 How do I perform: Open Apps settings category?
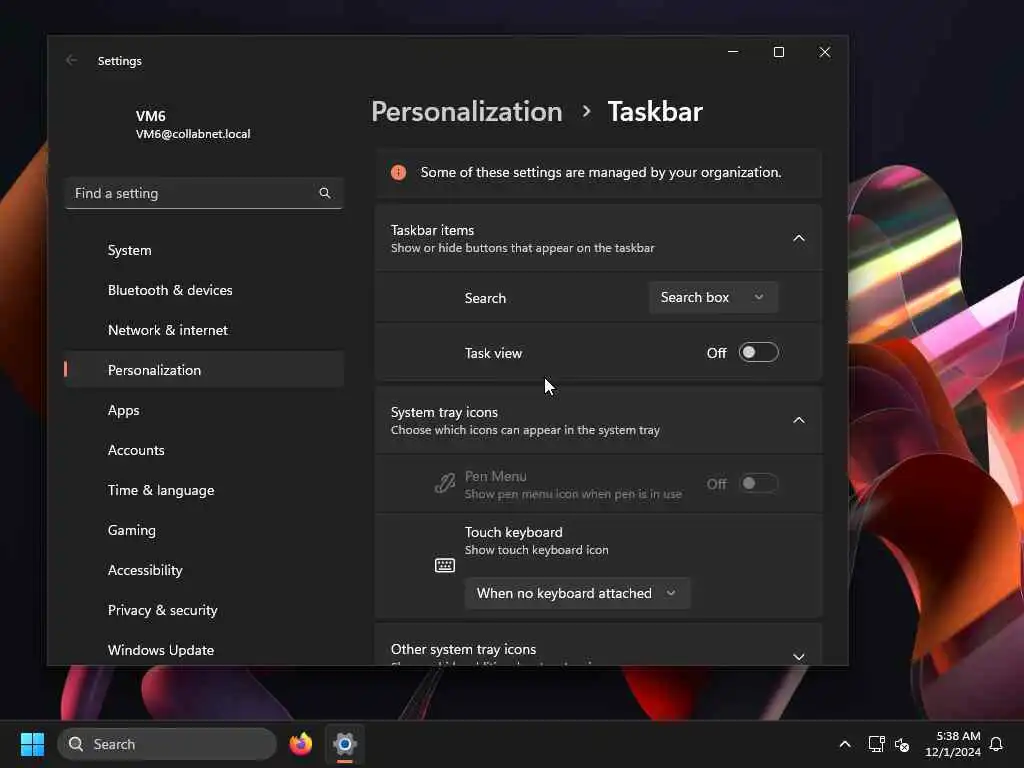(x=204, y=410)
